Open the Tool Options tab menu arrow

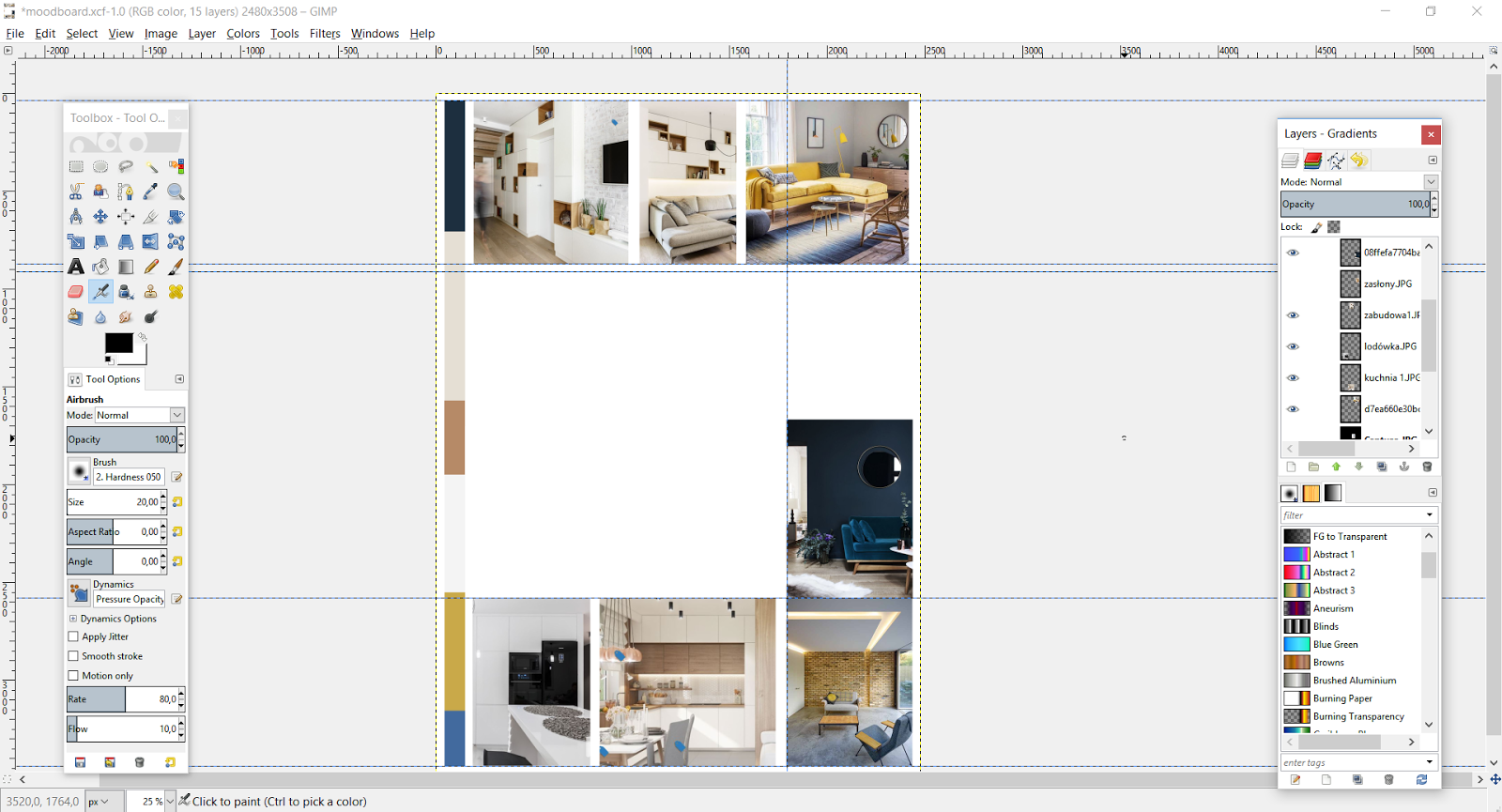coord(179,379)
